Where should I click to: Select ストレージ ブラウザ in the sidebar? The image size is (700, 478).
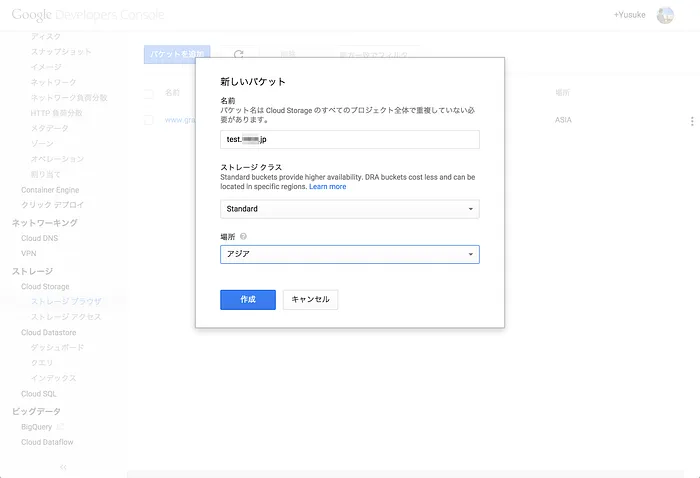(x=66, y=301)
